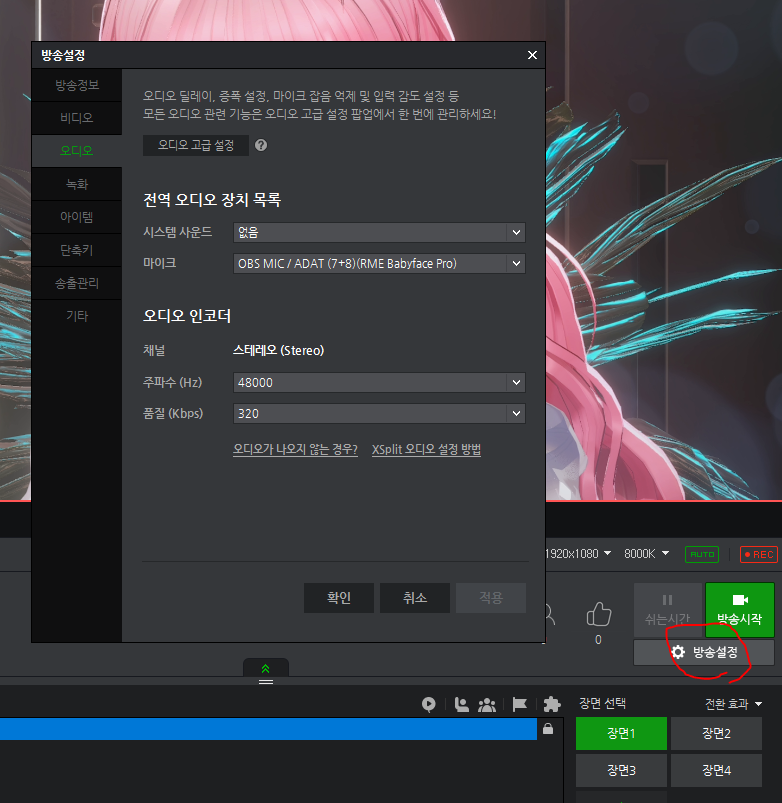Open the 전환 효과 dropdown
782x803 pixels.
click(733, 704)
